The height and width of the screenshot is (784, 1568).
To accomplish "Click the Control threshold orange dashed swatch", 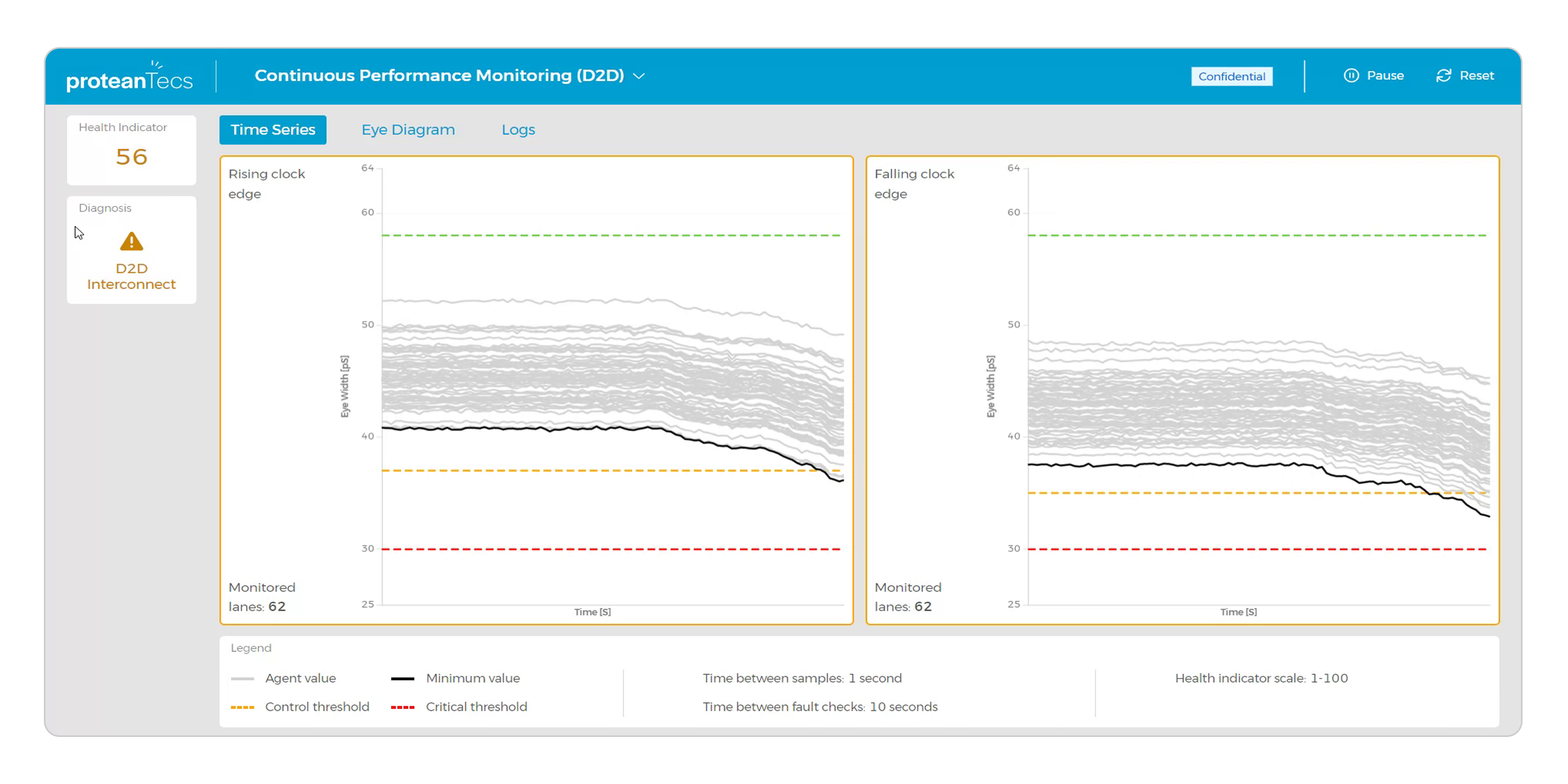I will (x=243, y=707).
